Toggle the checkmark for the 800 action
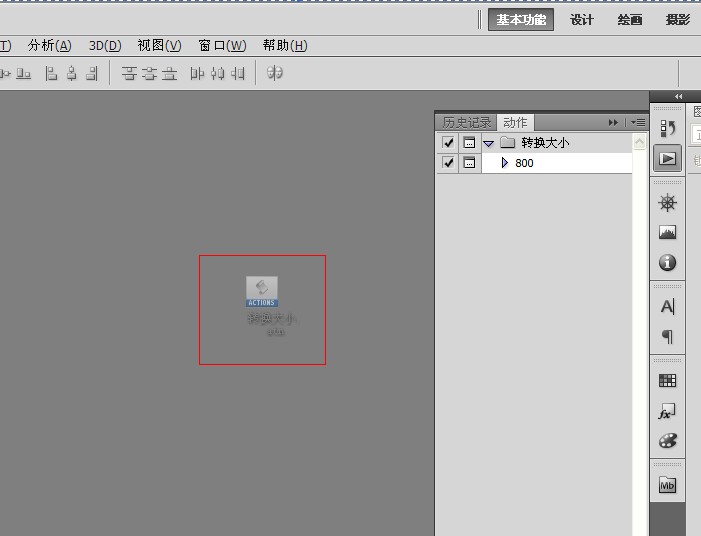This screenshot has height=536, width=701. pyautogui.click(x=448, y=163)
